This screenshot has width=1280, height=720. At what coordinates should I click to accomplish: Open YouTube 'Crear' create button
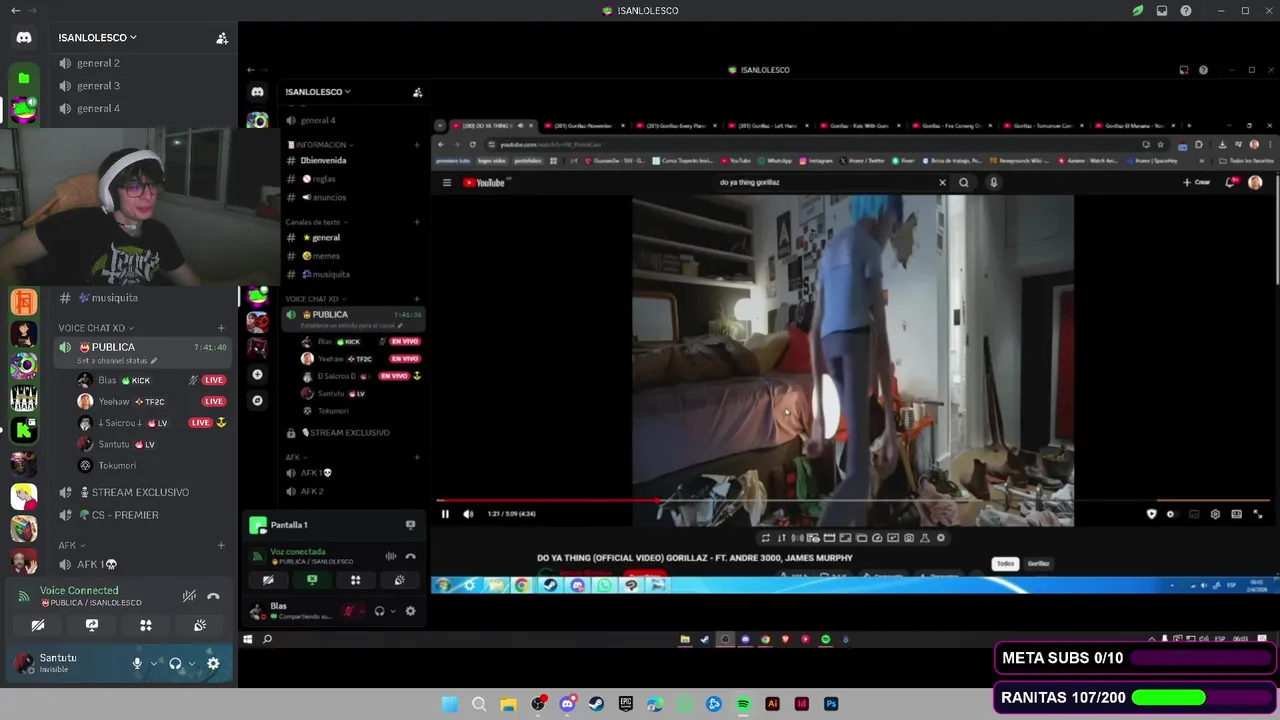[x=1196, y=183]
